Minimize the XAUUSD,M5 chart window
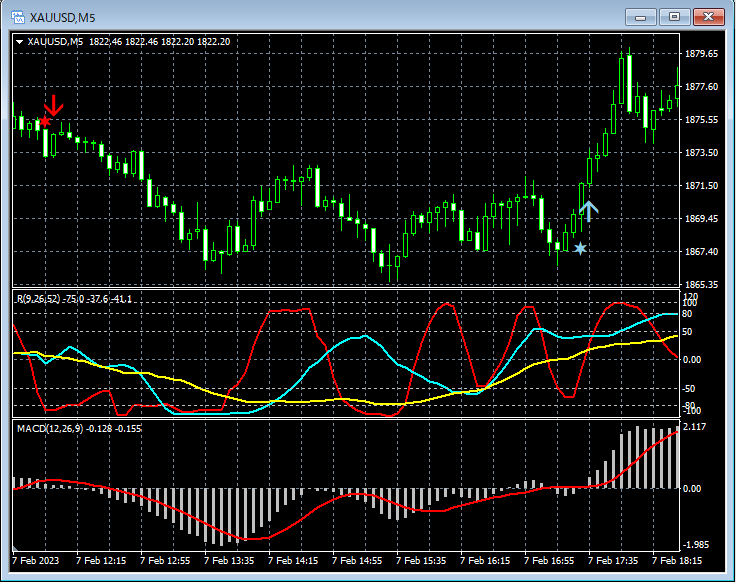737x582 pixels. [641, 16]
